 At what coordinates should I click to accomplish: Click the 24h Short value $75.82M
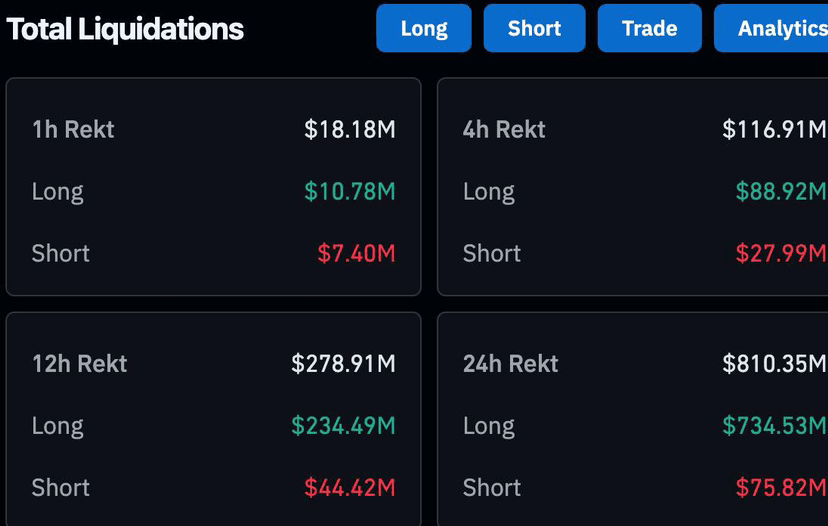click(x=781, y=487)
